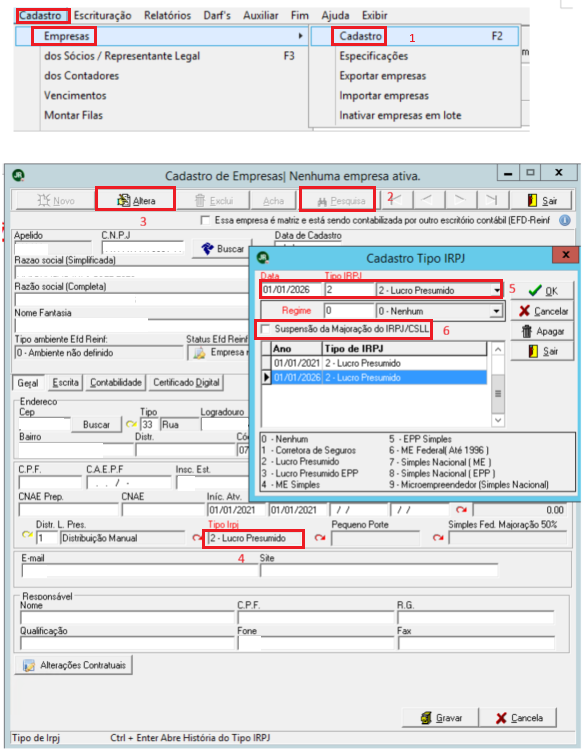Open the Escrituração menu
587x751 pixels.
[x=102, y=15]
